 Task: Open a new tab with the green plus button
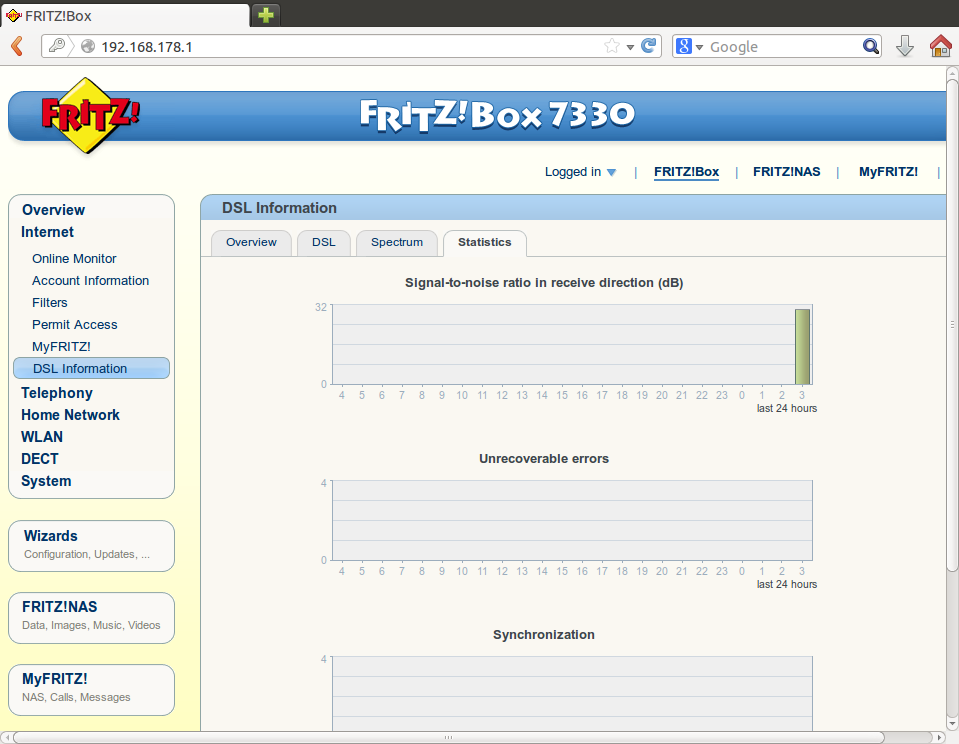pyautogui.click(x=266, y=14)
